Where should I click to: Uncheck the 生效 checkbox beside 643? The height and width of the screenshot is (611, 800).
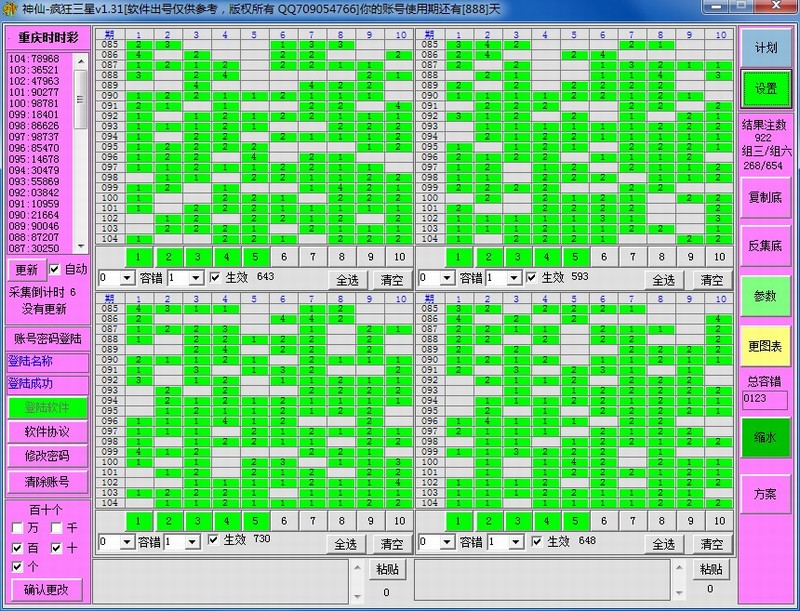(x=214, y=277)
